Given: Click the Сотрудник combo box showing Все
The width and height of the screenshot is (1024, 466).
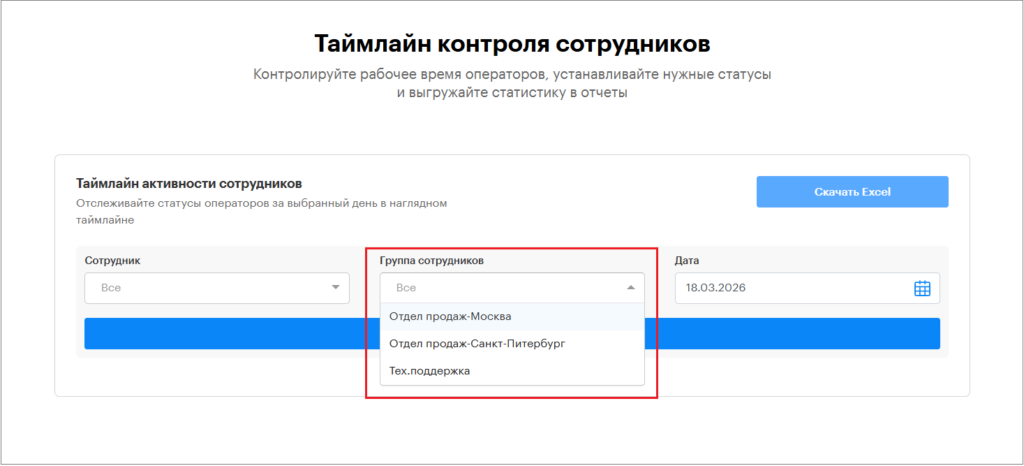Looking at the screenshot, I should click(216, 288).
